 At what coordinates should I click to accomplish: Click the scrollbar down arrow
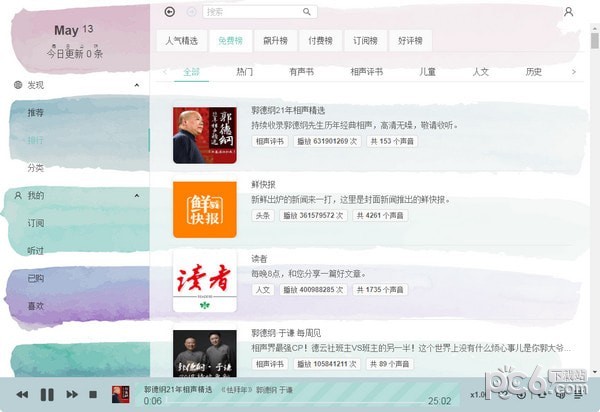coord(595,371)
